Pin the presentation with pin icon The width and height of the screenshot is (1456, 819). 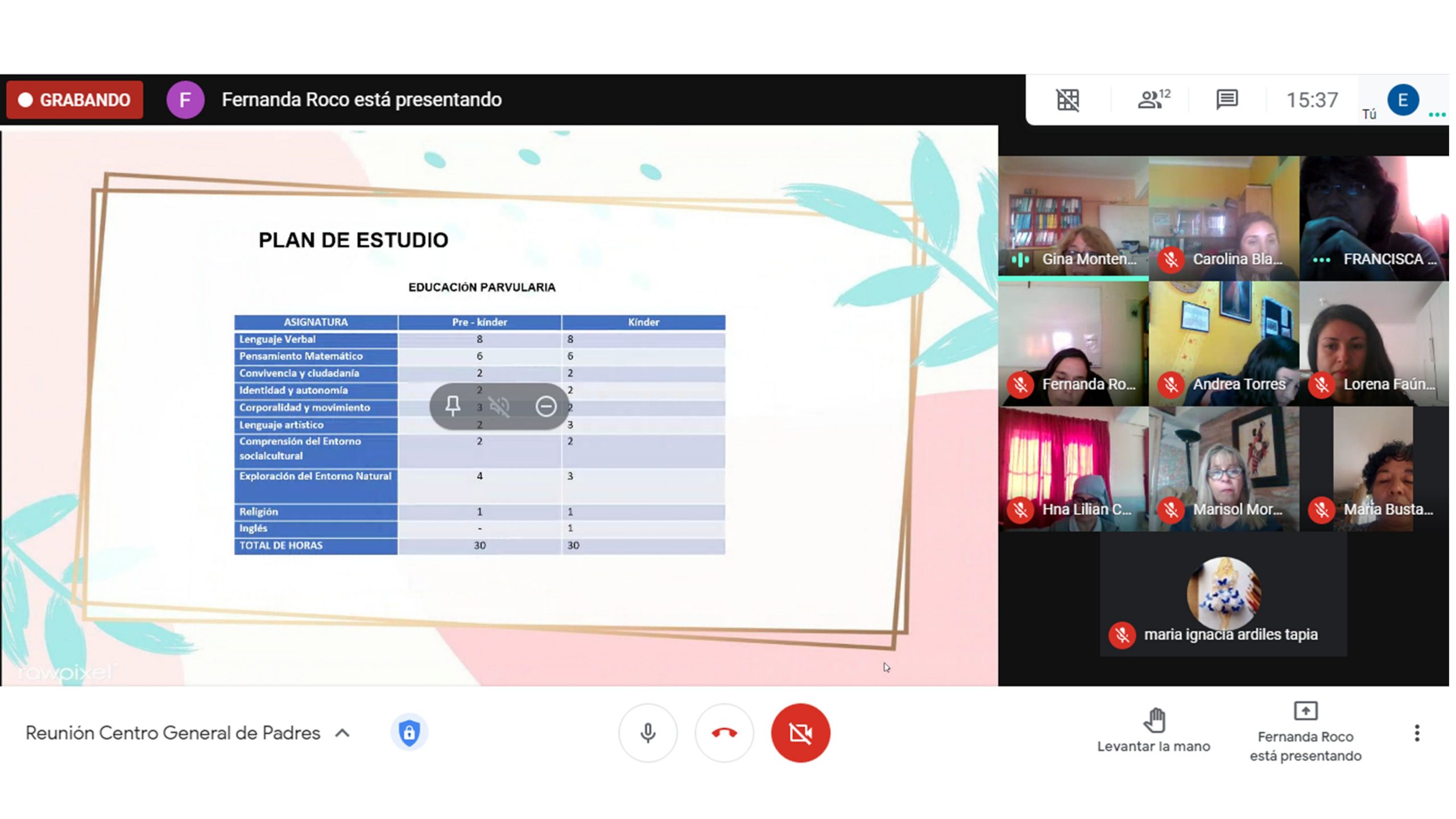[x=453, y=406]
